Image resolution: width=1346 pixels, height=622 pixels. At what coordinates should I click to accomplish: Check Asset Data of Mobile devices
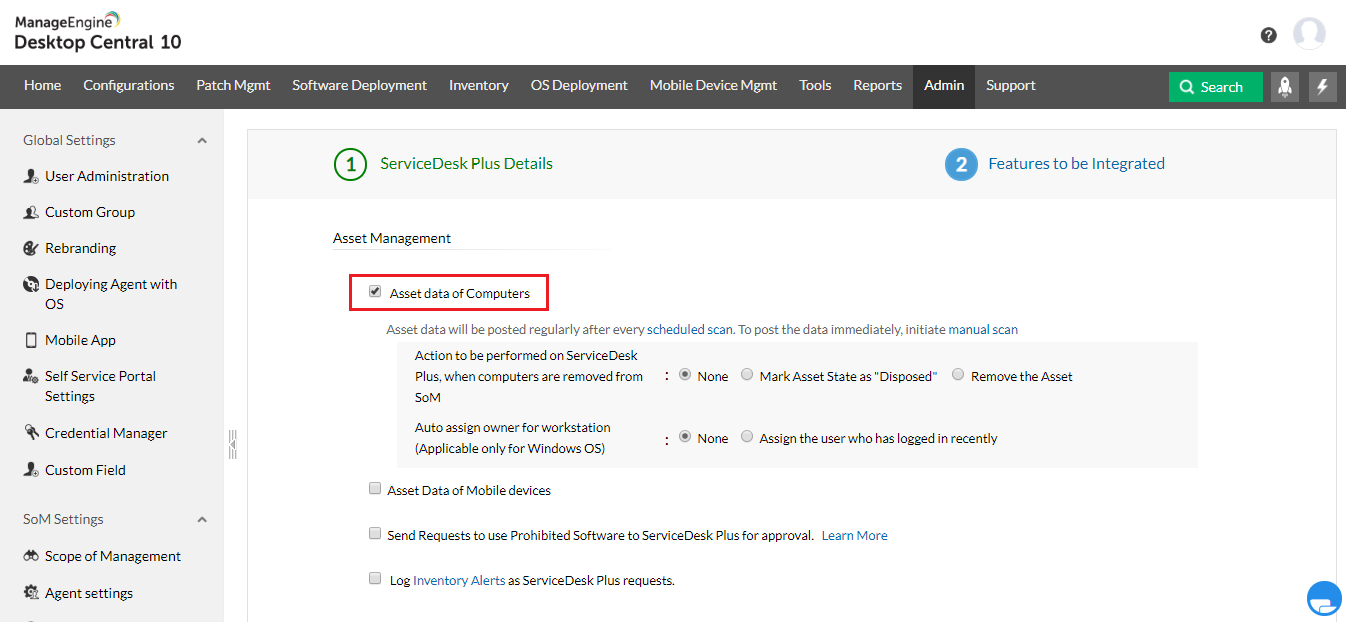pos(375,489)
